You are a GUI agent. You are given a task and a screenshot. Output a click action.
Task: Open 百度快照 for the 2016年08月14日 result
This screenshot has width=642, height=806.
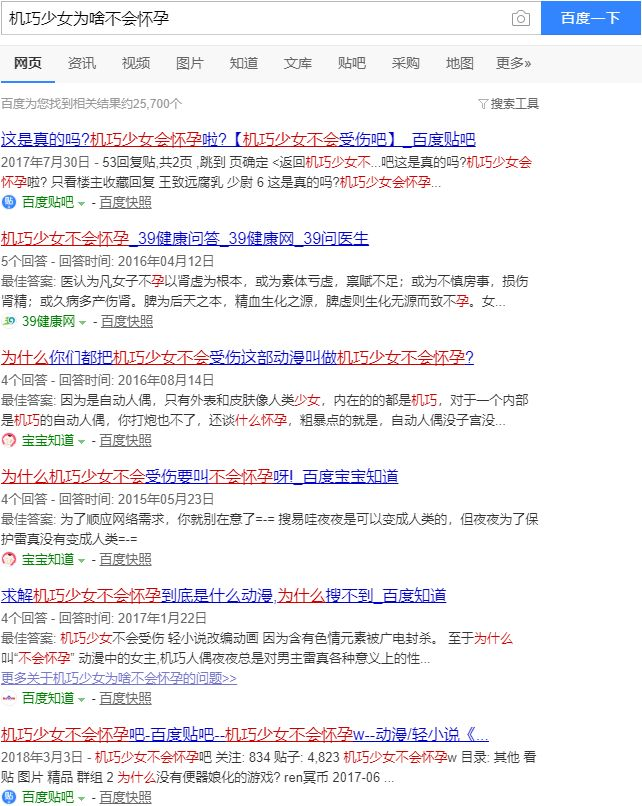[125, 441]
